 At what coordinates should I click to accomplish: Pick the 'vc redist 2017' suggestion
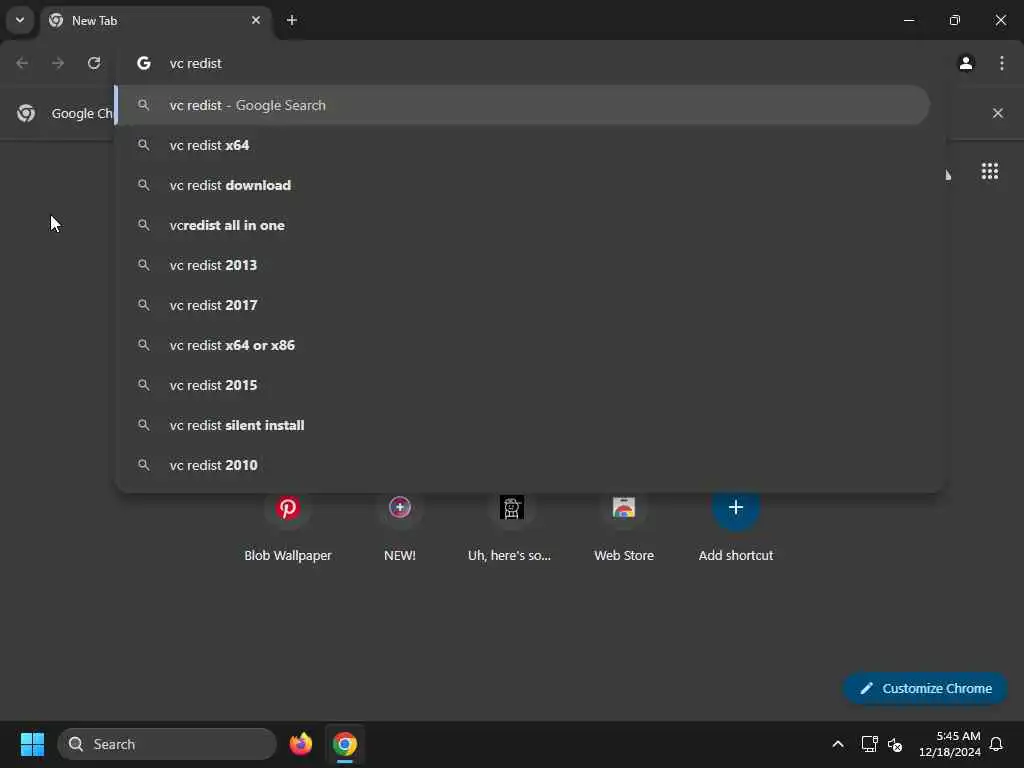522,305
